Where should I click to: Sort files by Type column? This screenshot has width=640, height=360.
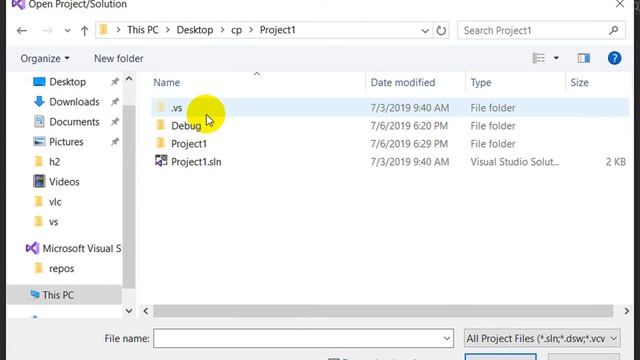[x=481, y=82]
